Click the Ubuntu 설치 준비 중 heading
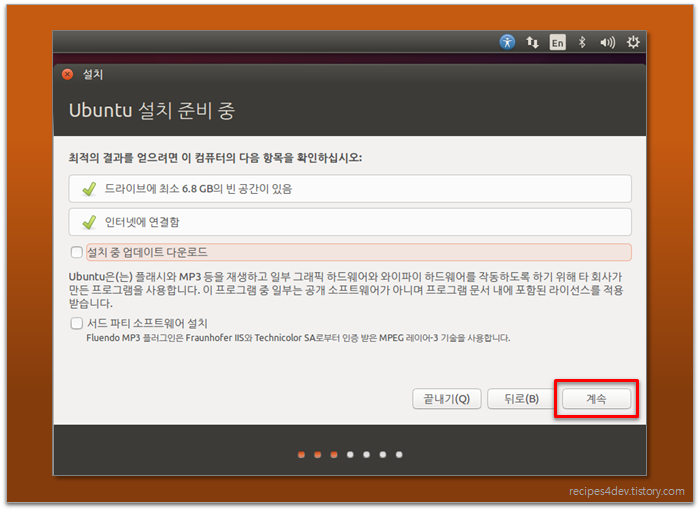 [x=152, y=110]
